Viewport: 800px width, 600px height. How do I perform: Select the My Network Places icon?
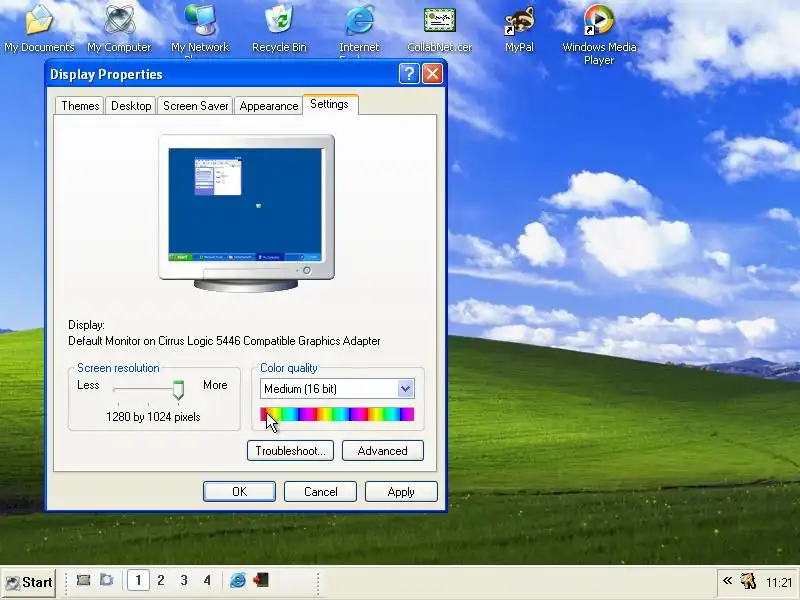[200, 29]
